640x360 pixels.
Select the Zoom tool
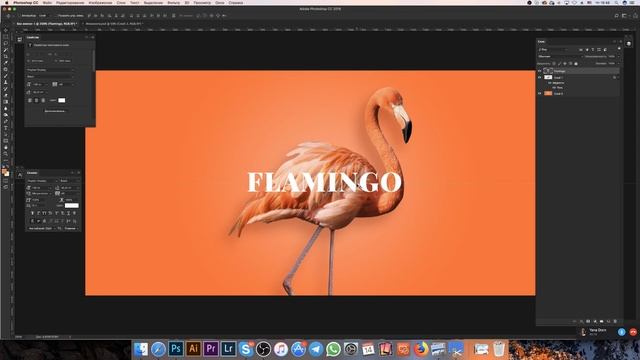(6, 153)
